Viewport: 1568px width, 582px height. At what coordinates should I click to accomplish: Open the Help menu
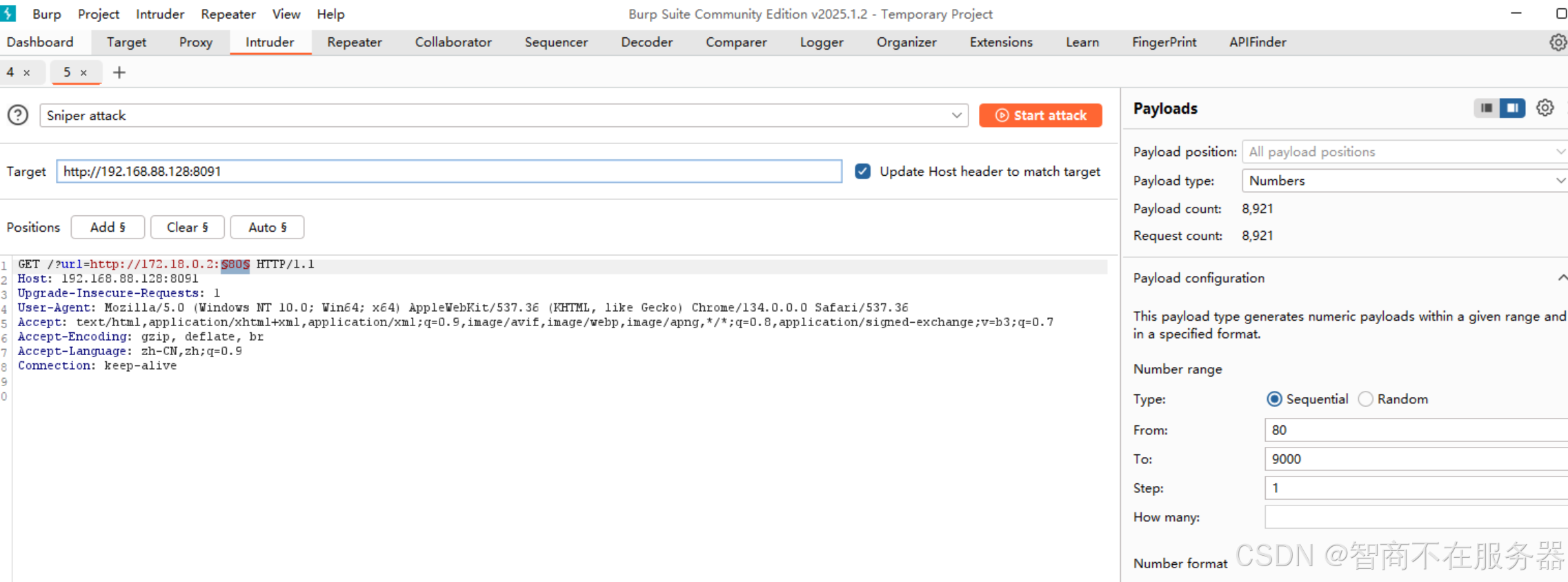(330, 14)
